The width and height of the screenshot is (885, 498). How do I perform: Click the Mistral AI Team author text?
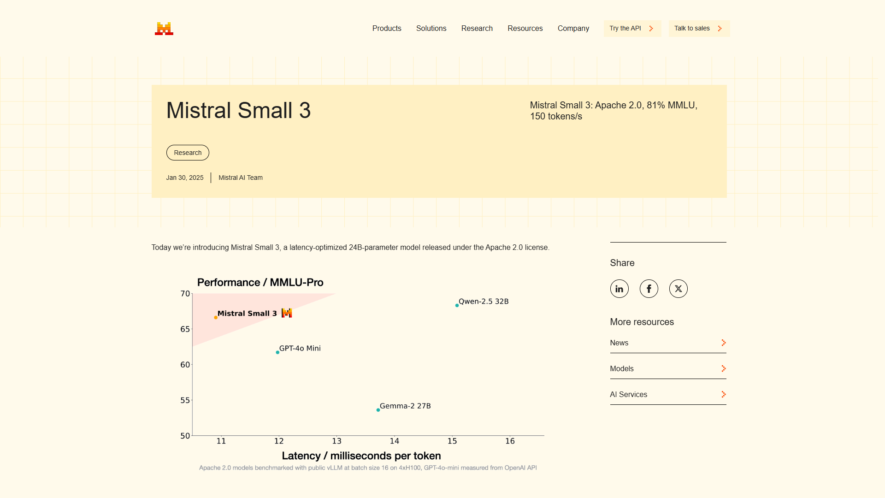point(240,177)
